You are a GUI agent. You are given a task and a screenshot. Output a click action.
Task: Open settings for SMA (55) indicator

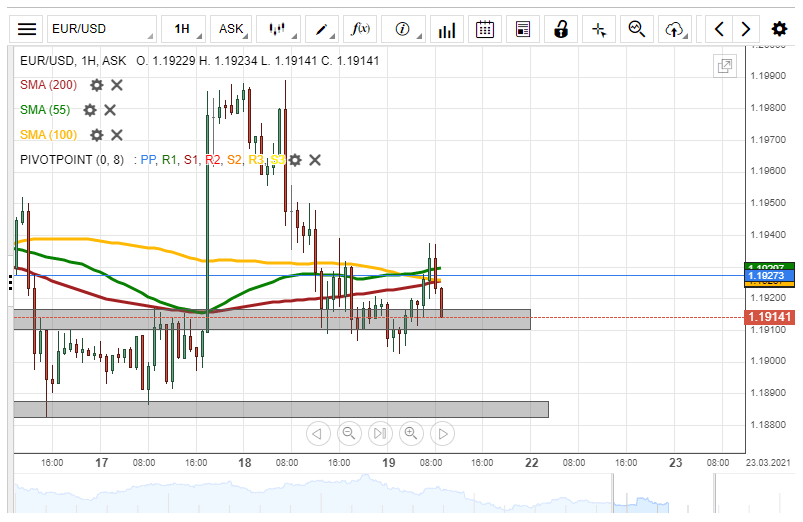click(89, 110)
